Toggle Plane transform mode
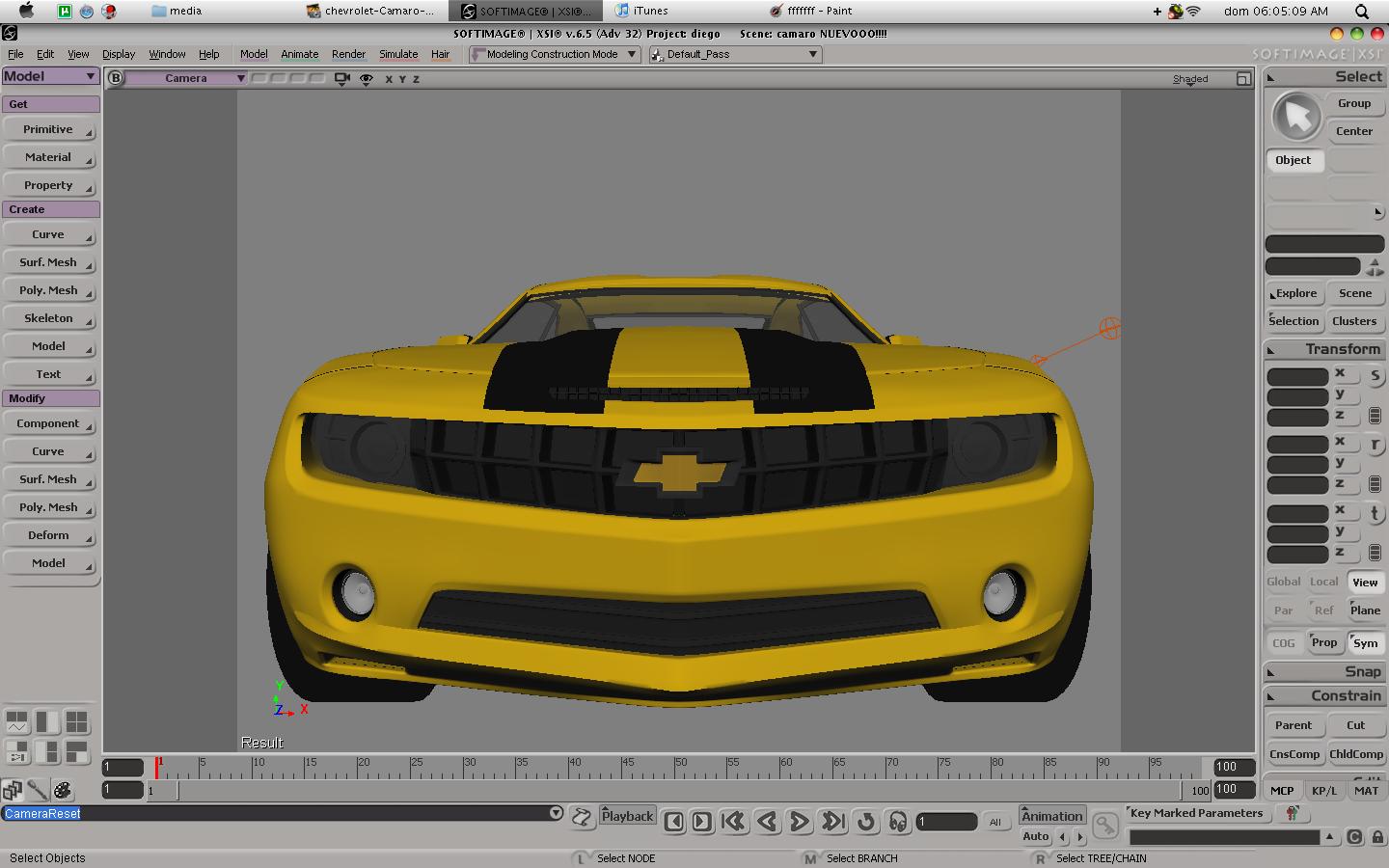1389x868 pixels. coord(1365,610)
